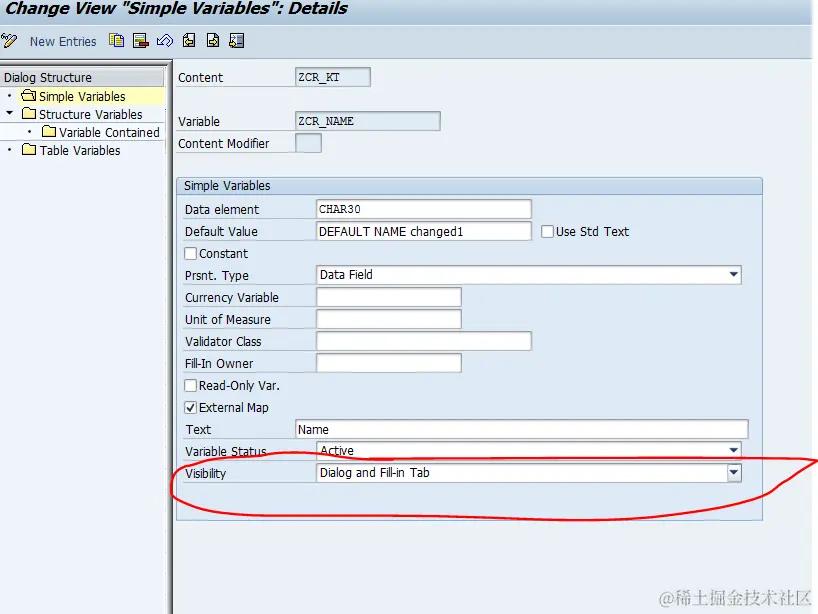Screen dimensions: 818x614
Task: Click the New Entries button
Action: (63, 41)
